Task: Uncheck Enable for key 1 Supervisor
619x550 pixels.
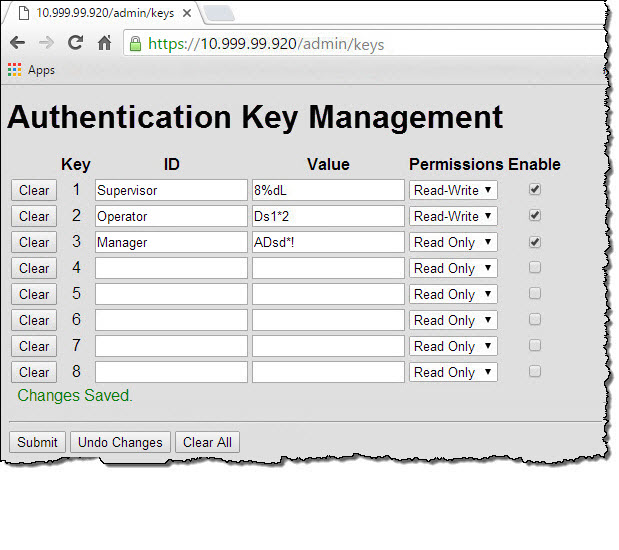Action: (x=535, y=189)
